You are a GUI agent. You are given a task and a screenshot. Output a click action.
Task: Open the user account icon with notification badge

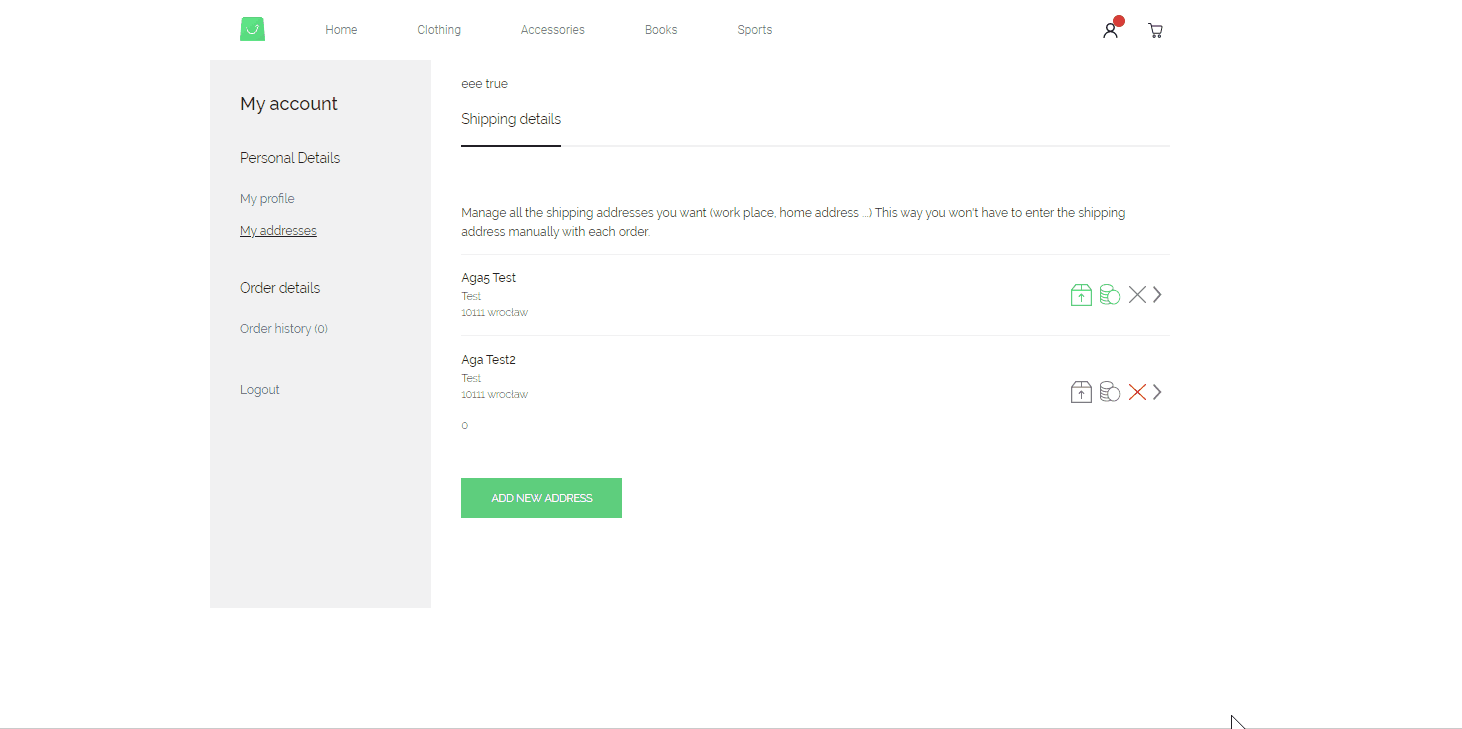(1111, 30)
